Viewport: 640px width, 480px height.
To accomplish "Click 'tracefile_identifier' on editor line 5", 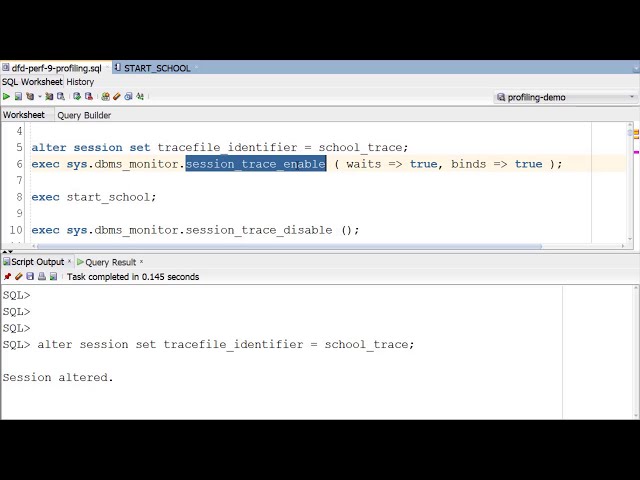I will coord(227,147).
